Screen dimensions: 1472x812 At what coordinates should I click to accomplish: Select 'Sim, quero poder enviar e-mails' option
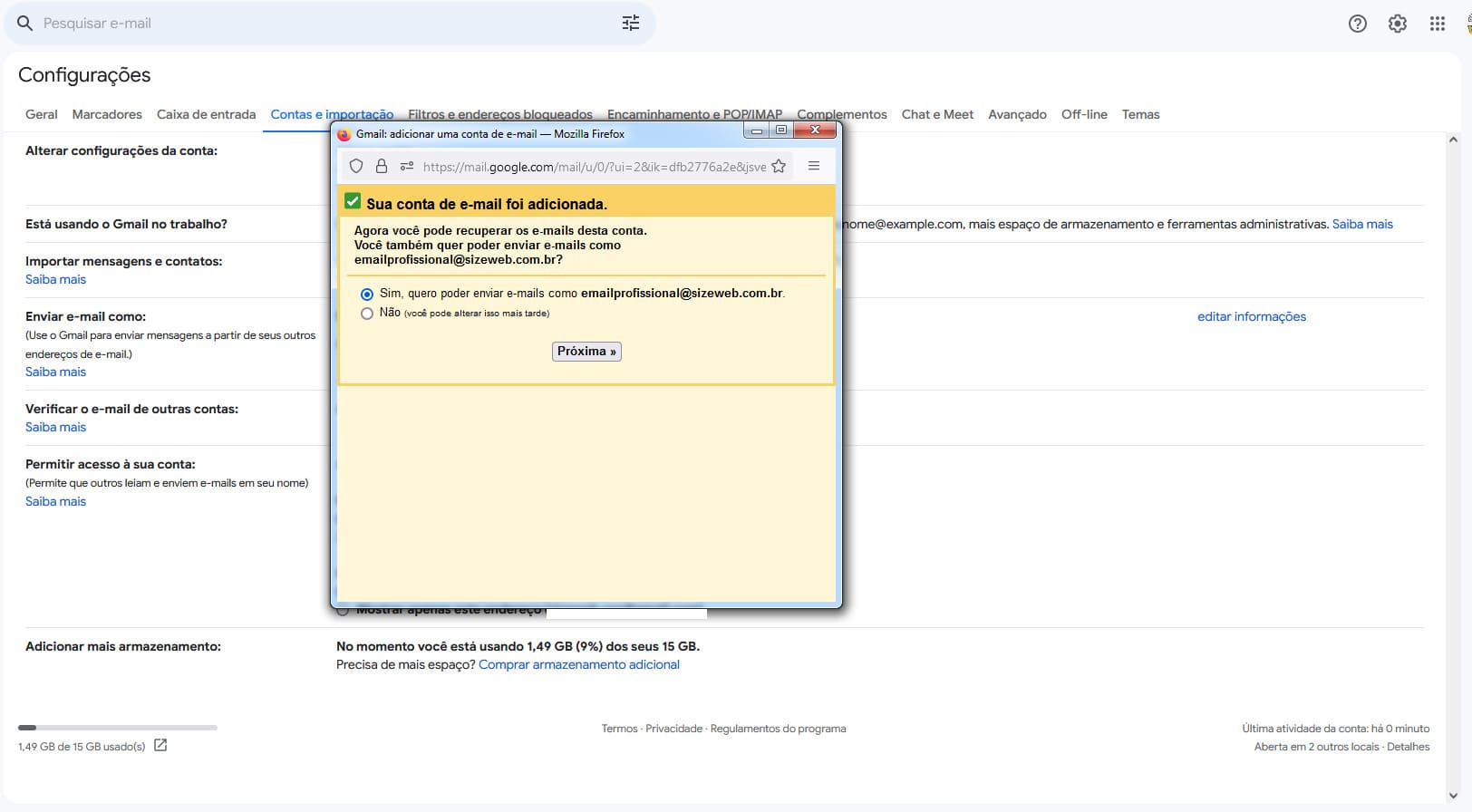click(367, 295)
